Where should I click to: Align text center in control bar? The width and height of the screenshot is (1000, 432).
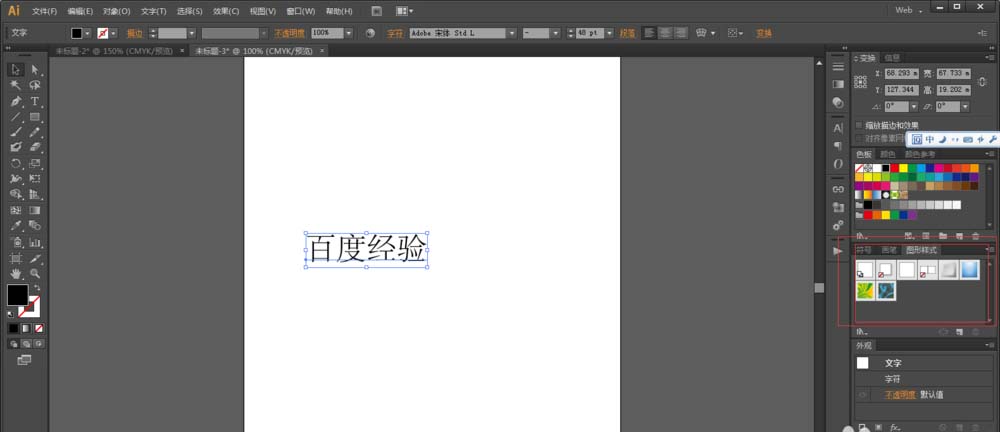pyautogui.click(x=665, y=33)
